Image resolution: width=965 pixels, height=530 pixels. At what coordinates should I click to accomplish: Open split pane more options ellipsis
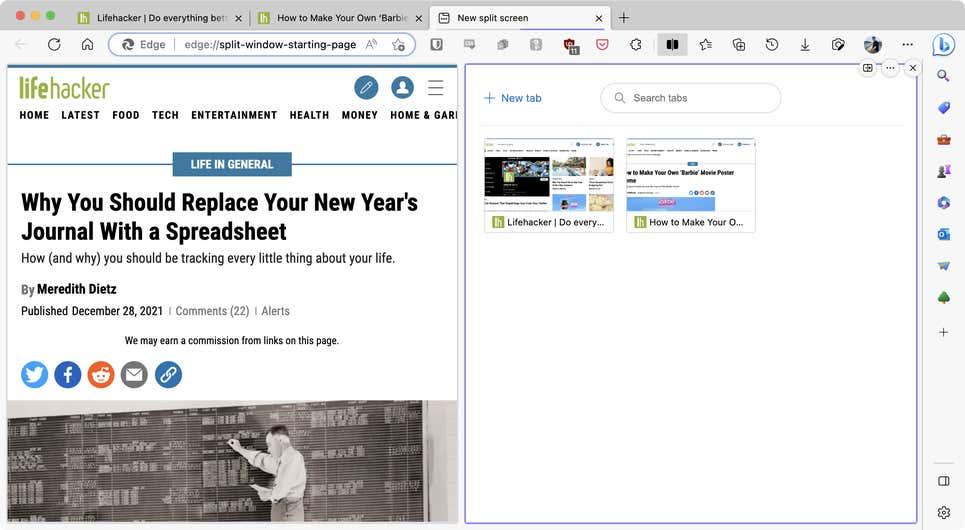click(890, 68)
